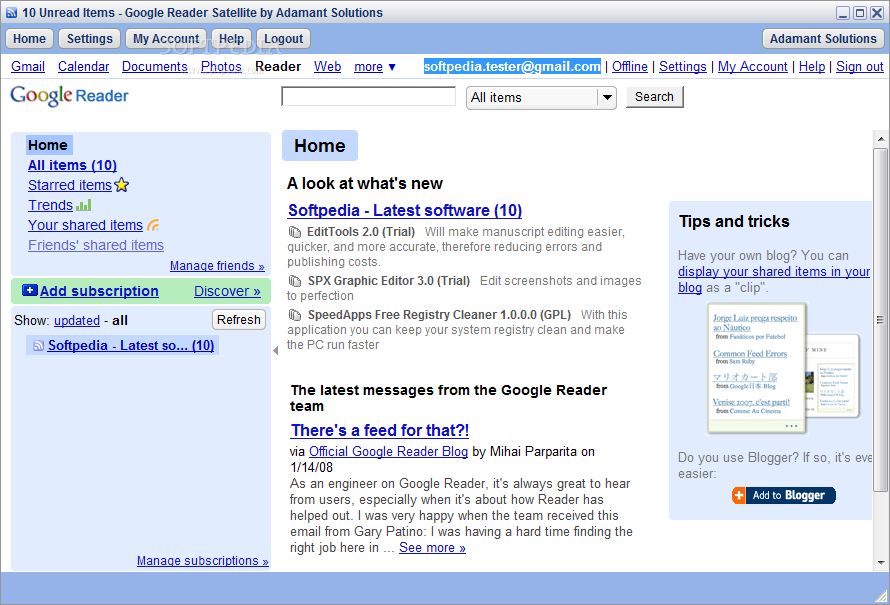Click the scrollbar down arrow
Viewport: 890px width, 605px height.
pyautogui.click(x=881, y=562)
